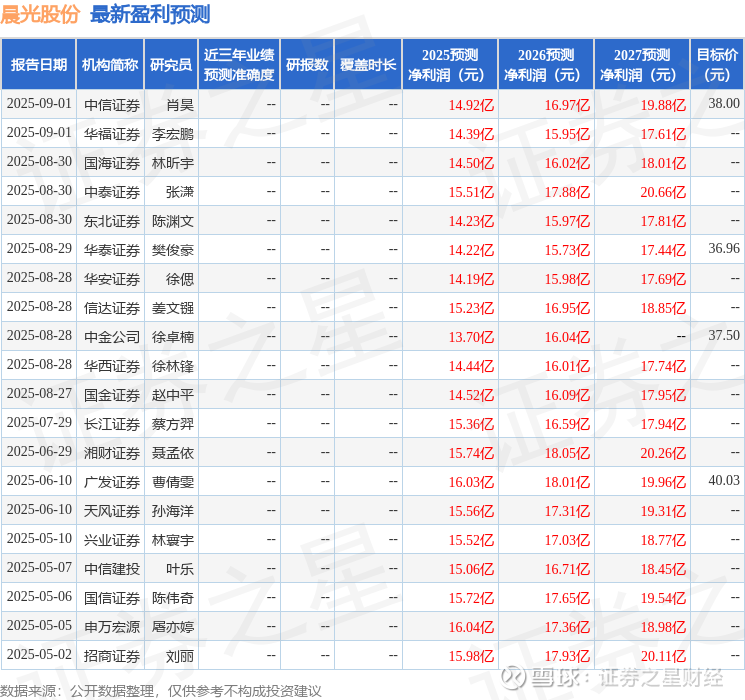The height and width of the screenshot is (700, 745).
Task: Select the 招商证券 institution cell
Action: 112,656
